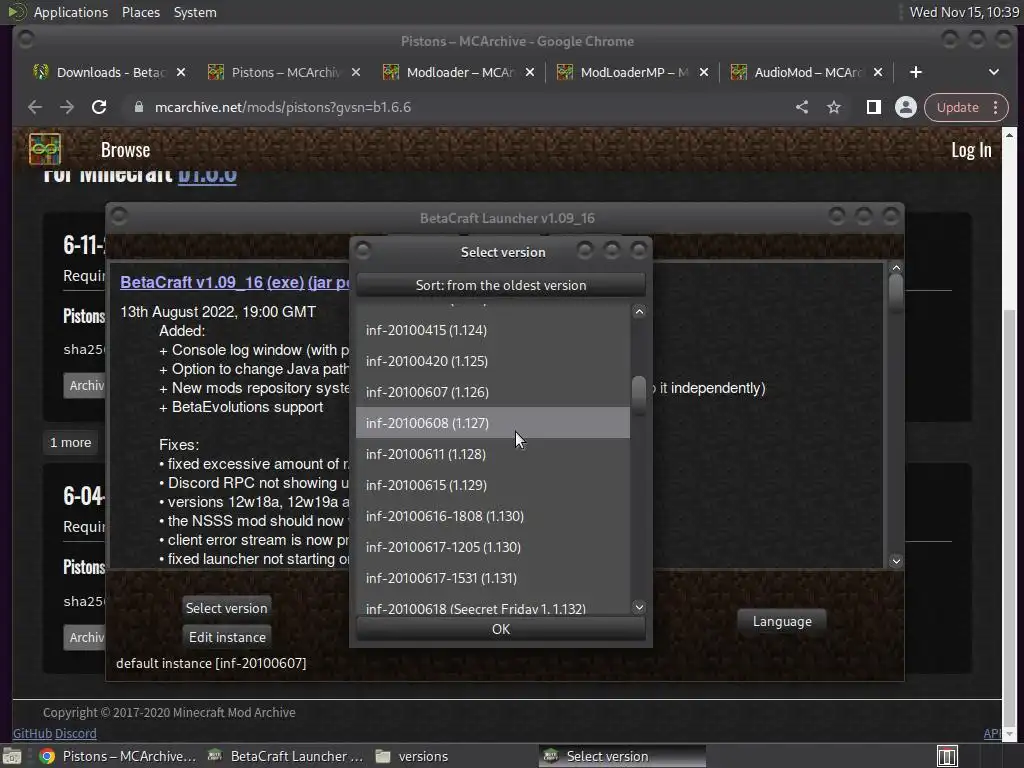
Task: Open the Chrome profile avatar
Action: [x=906, y=107]
